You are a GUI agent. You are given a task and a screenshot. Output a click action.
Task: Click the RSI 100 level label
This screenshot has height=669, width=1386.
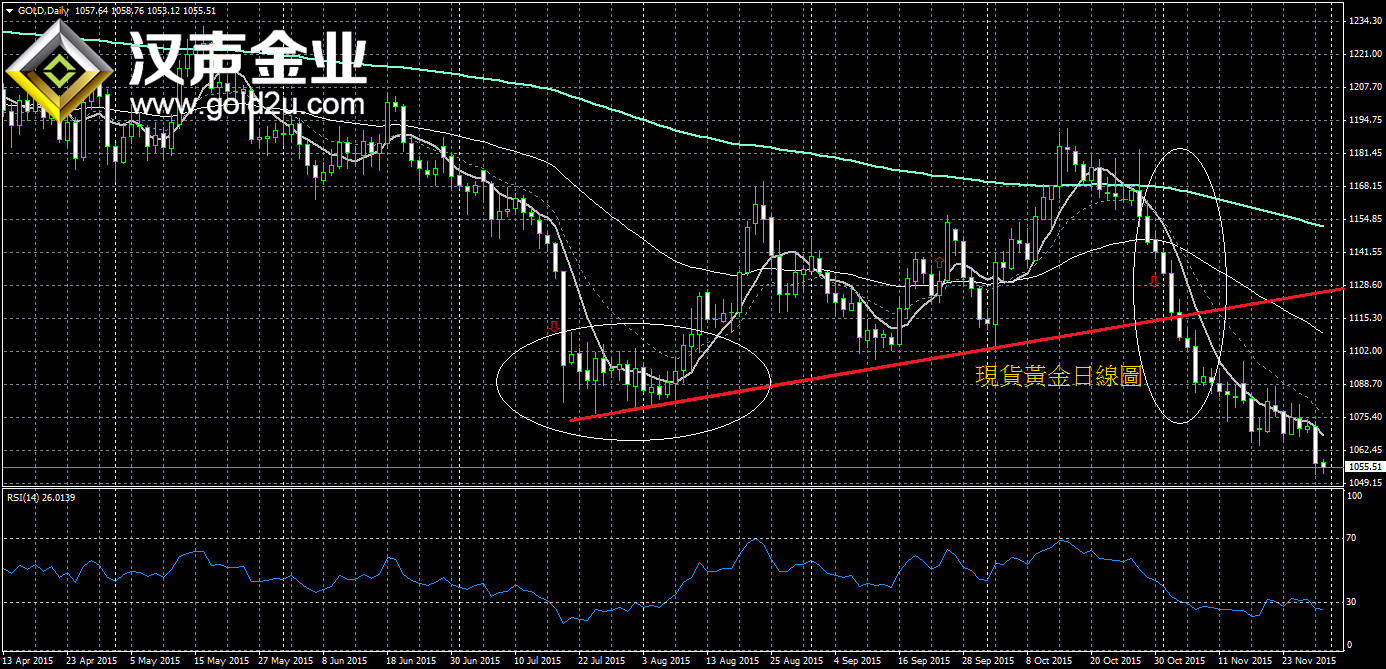tap(1355, 497)
